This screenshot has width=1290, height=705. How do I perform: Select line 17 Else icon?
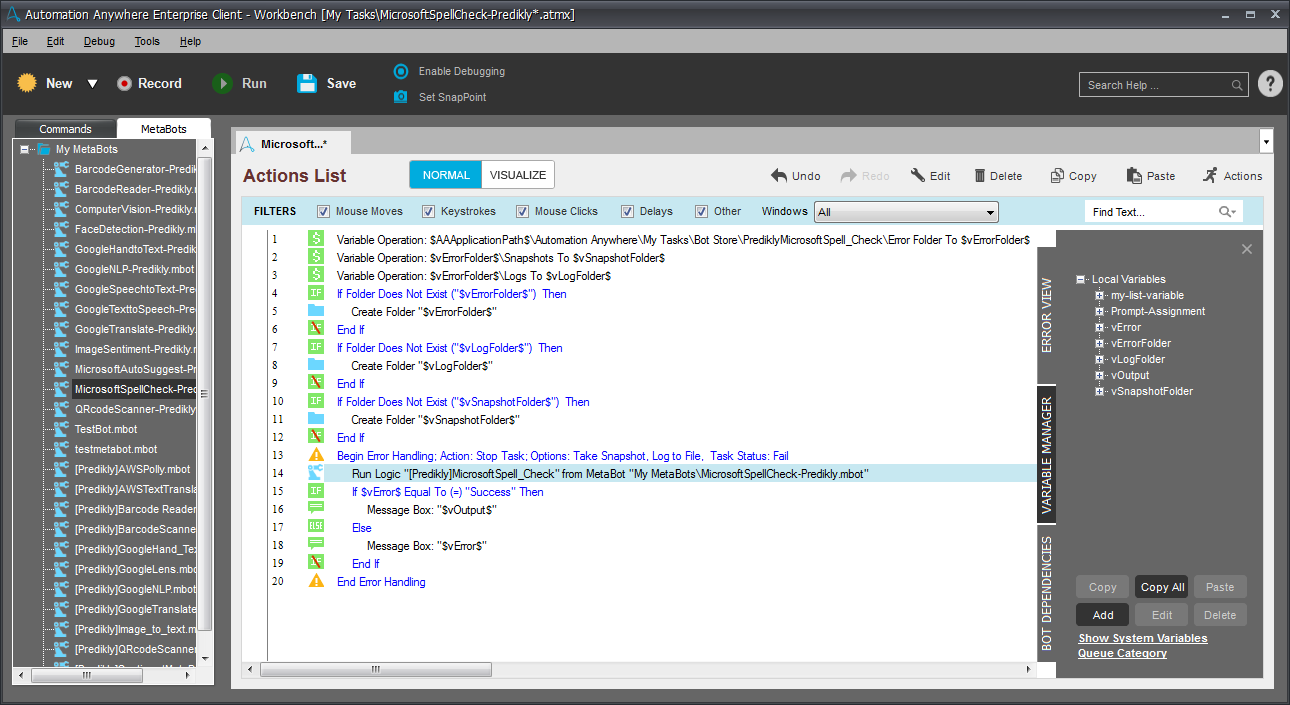(x=316, y=527)
